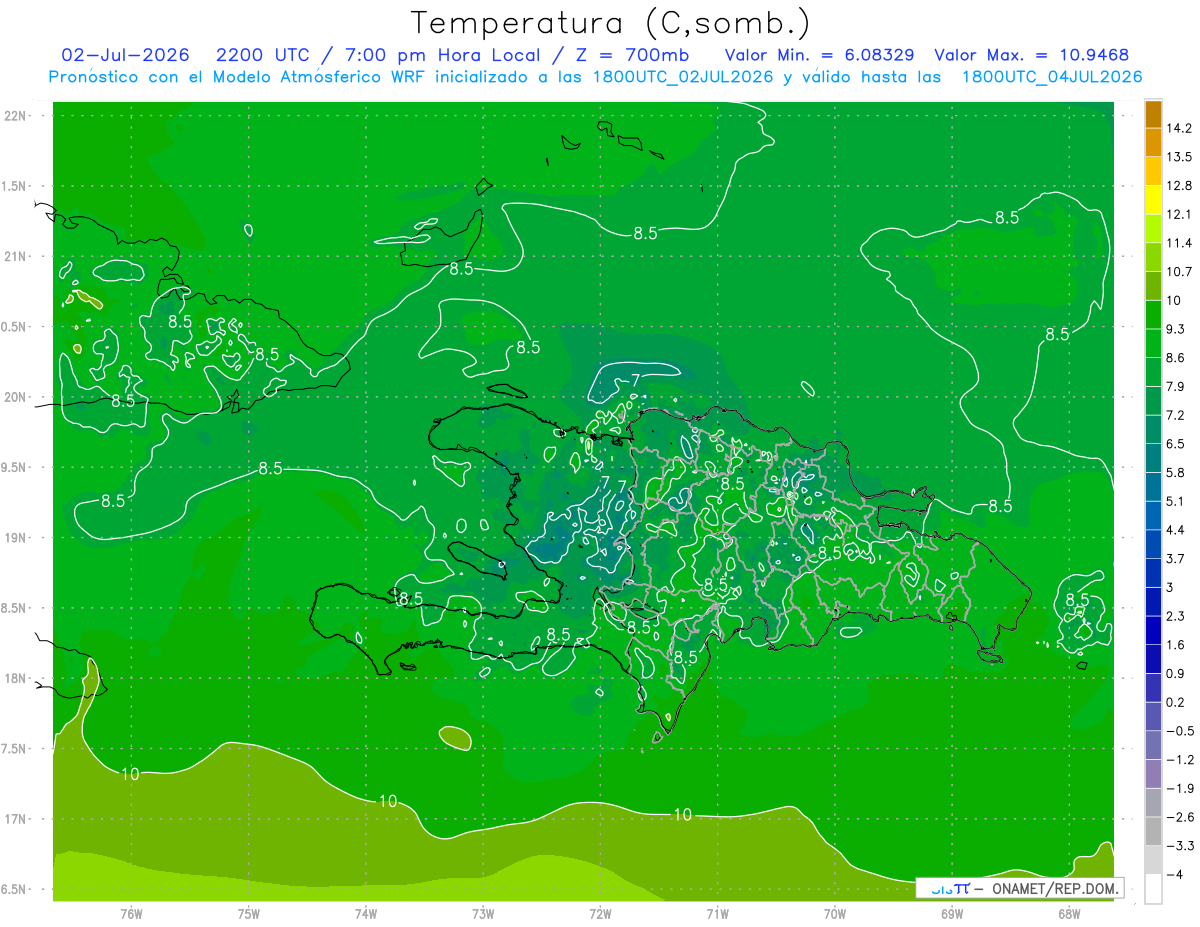Screen dimensions: 1200x927
Task: Click the 22N latitude axis label
Action: pyautogui.click(x=14, y=116)
